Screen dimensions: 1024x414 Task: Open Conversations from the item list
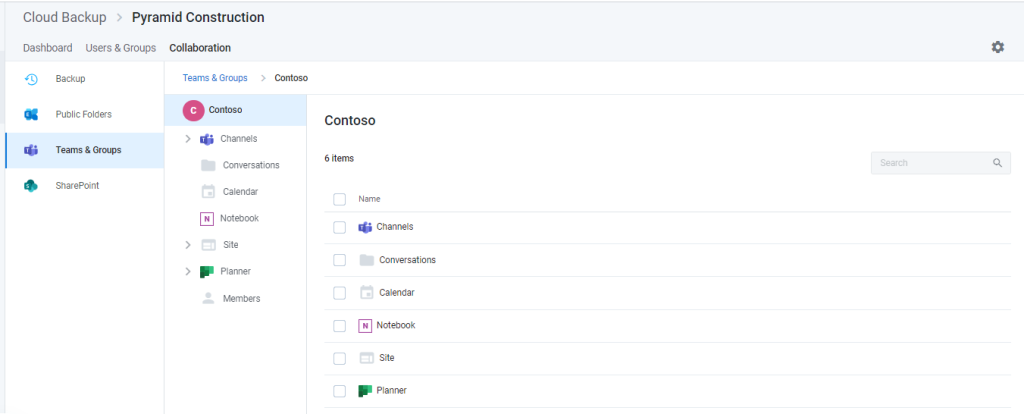(x=408, y=260)
